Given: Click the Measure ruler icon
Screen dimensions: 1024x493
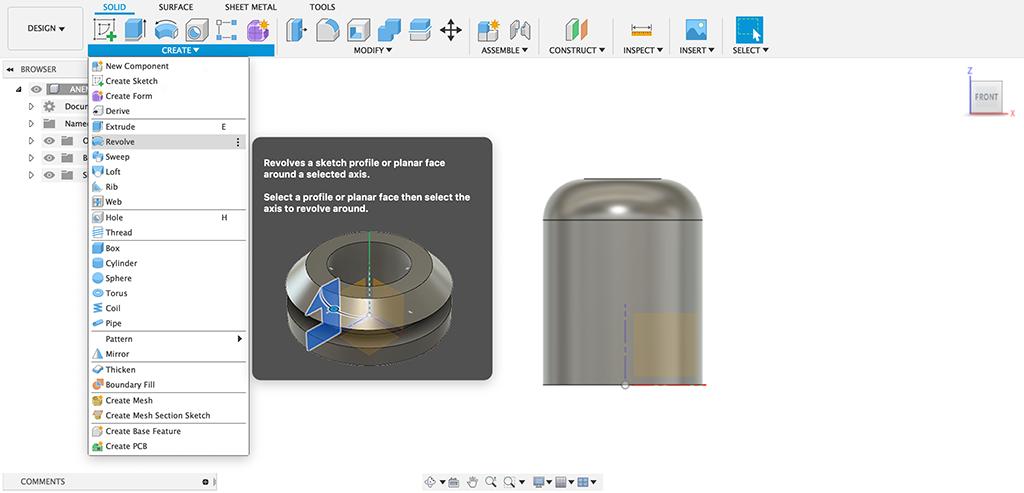Looking at the screenshot, I should click(642, 30).
